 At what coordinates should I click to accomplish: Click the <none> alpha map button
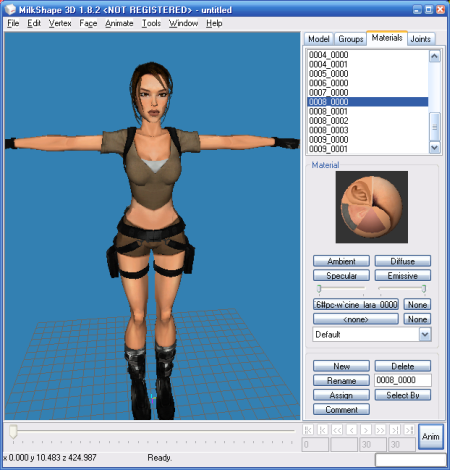pyautogui.click(x=356, y=319)
